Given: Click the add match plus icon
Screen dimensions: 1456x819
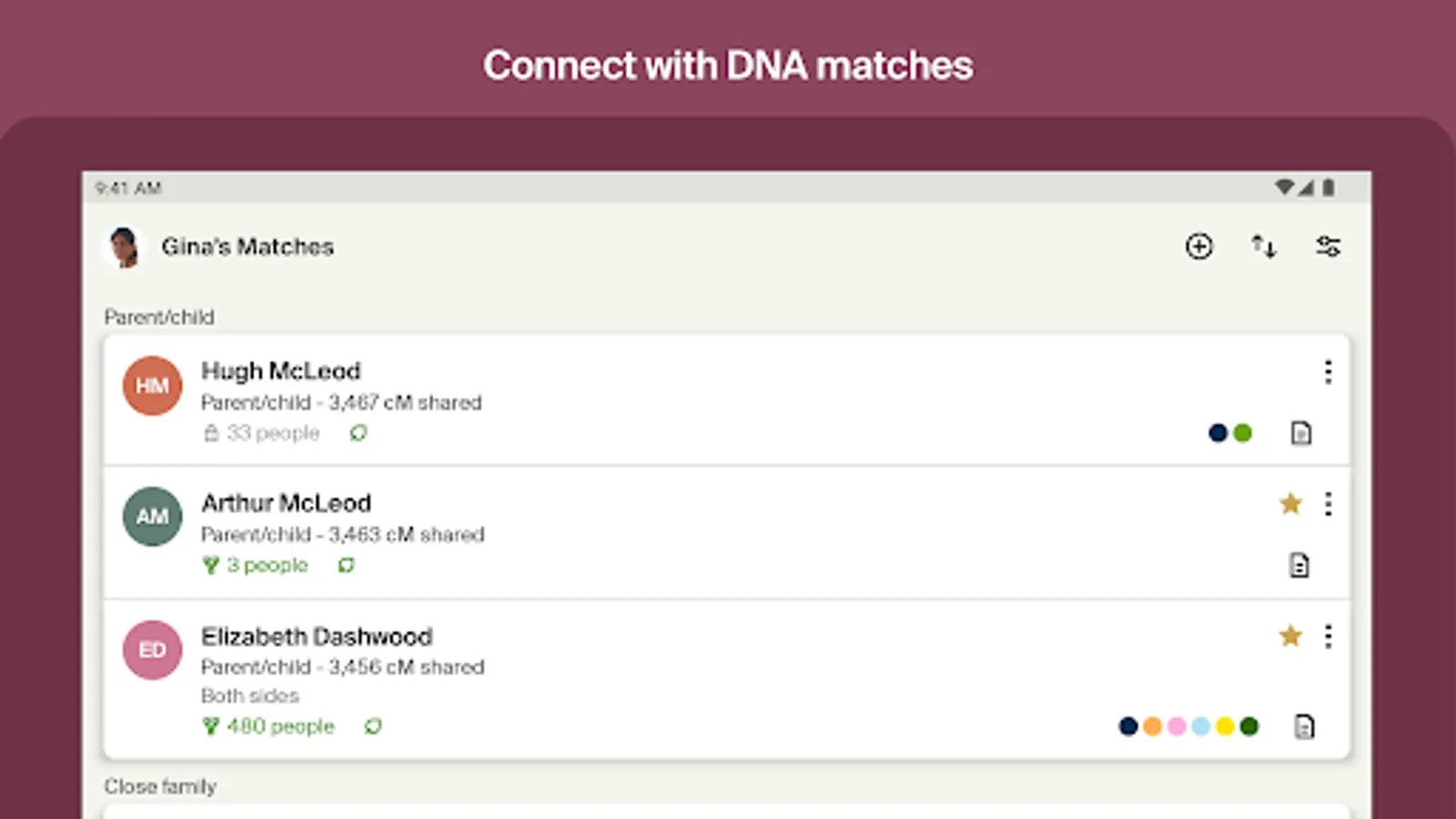Looking at the screenshot, I should point(1198,247).
